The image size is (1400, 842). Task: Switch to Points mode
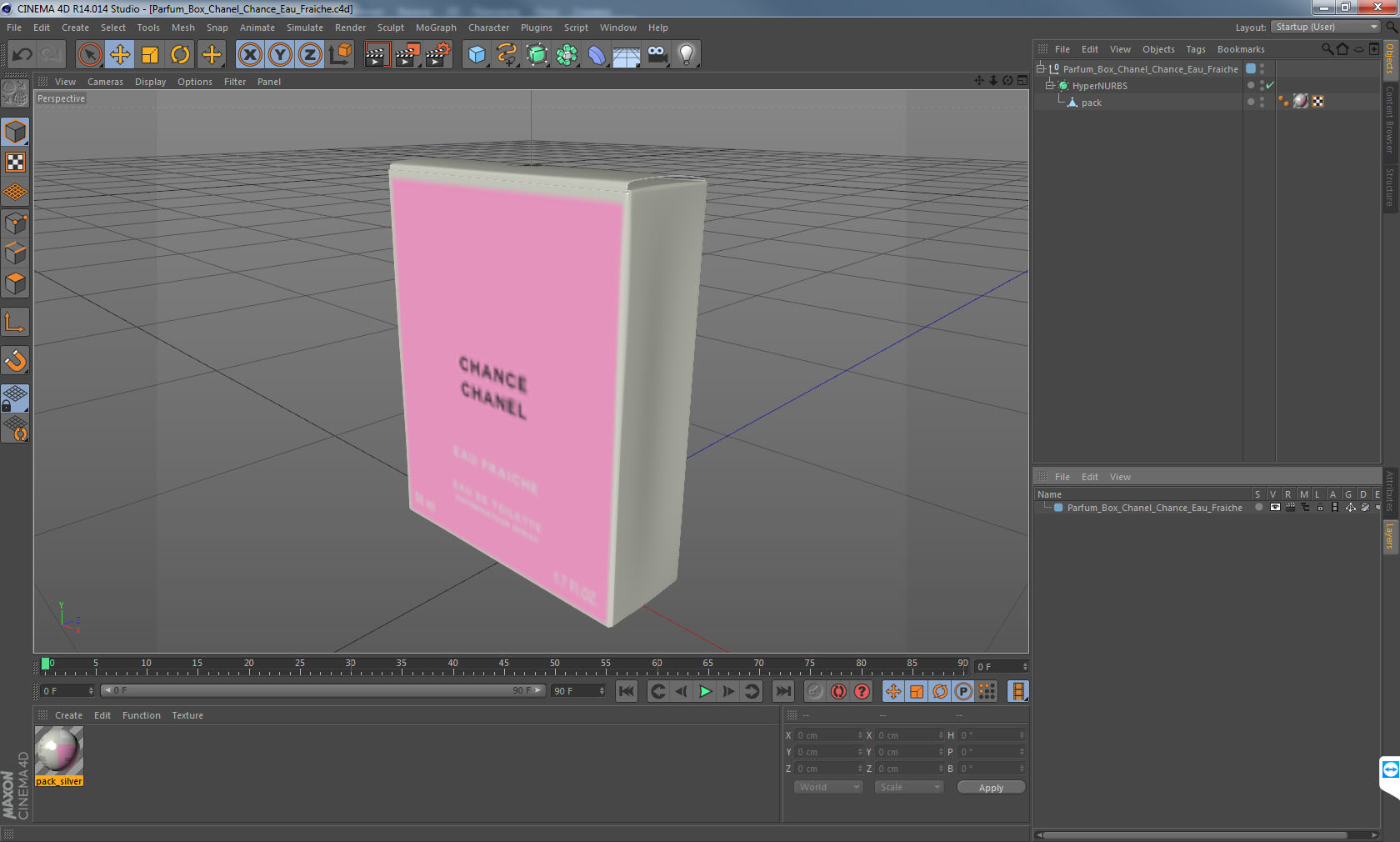(15, 223)
